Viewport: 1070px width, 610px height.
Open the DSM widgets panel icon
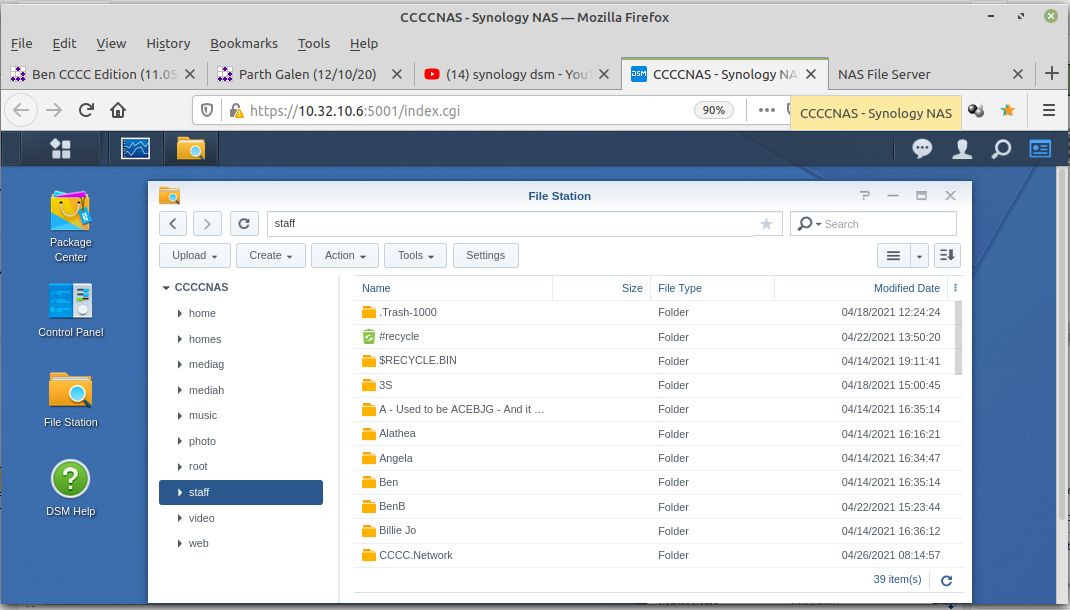[1040, 149]
